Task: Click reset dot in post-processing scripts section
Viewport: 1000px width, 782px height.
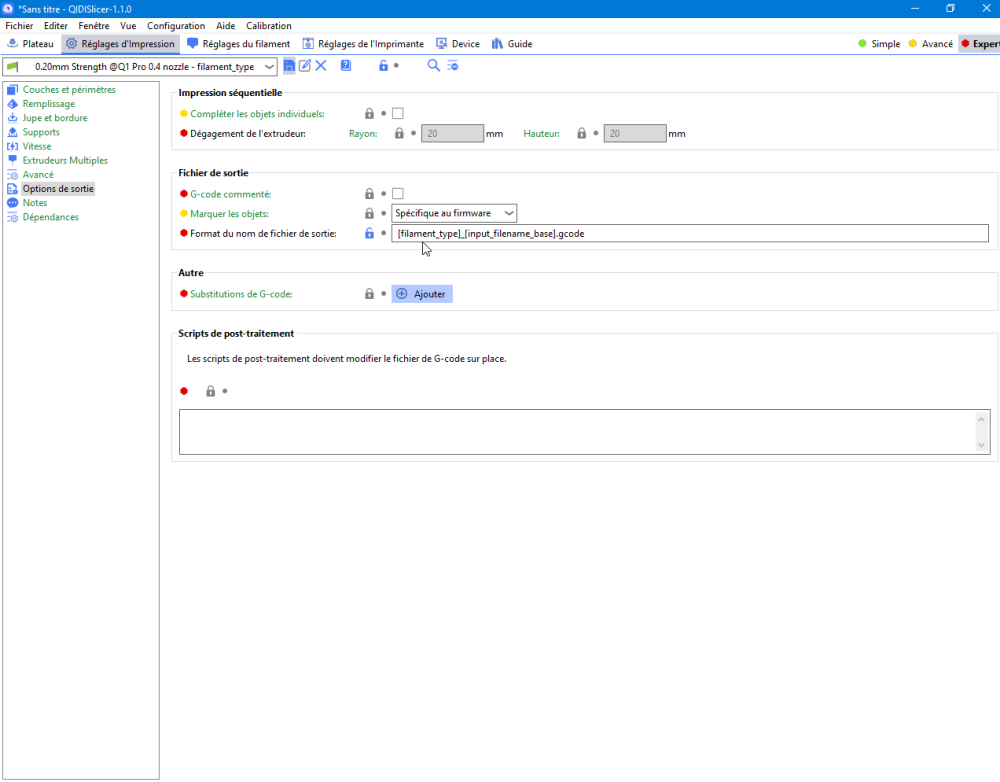Action: (x=224, y=391)
